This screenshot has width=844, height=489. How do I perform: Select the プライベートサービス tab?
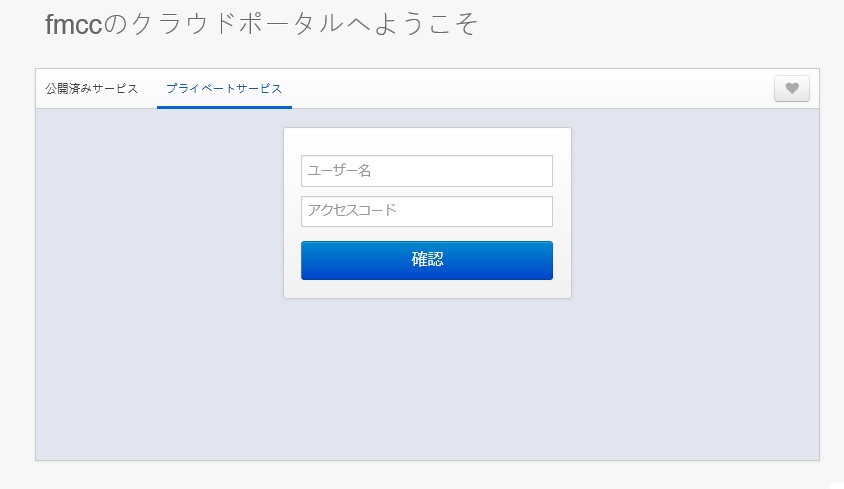pos(224,89)
